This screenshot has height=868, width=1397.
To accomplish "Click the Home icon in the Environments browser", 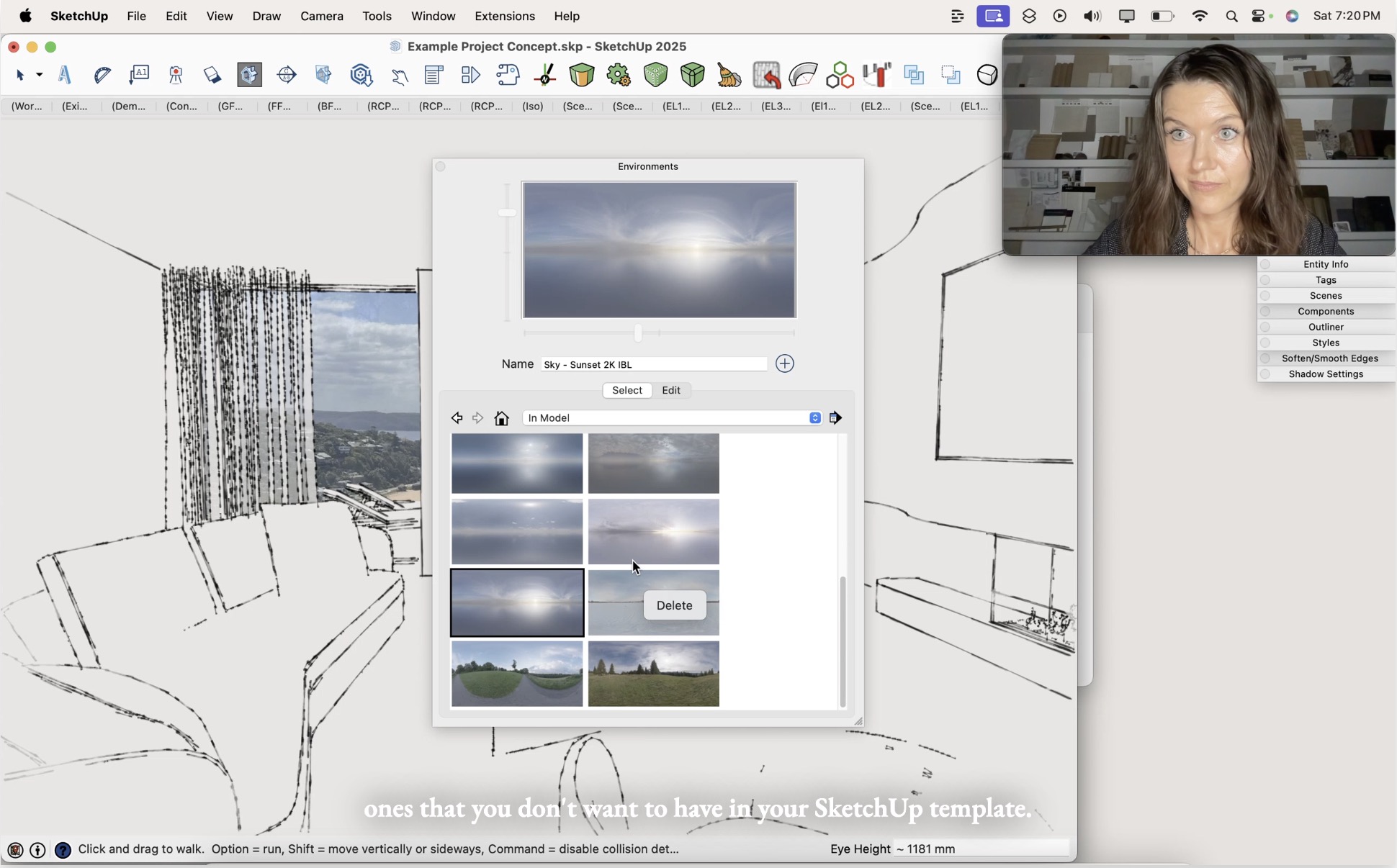I will 501,417.
